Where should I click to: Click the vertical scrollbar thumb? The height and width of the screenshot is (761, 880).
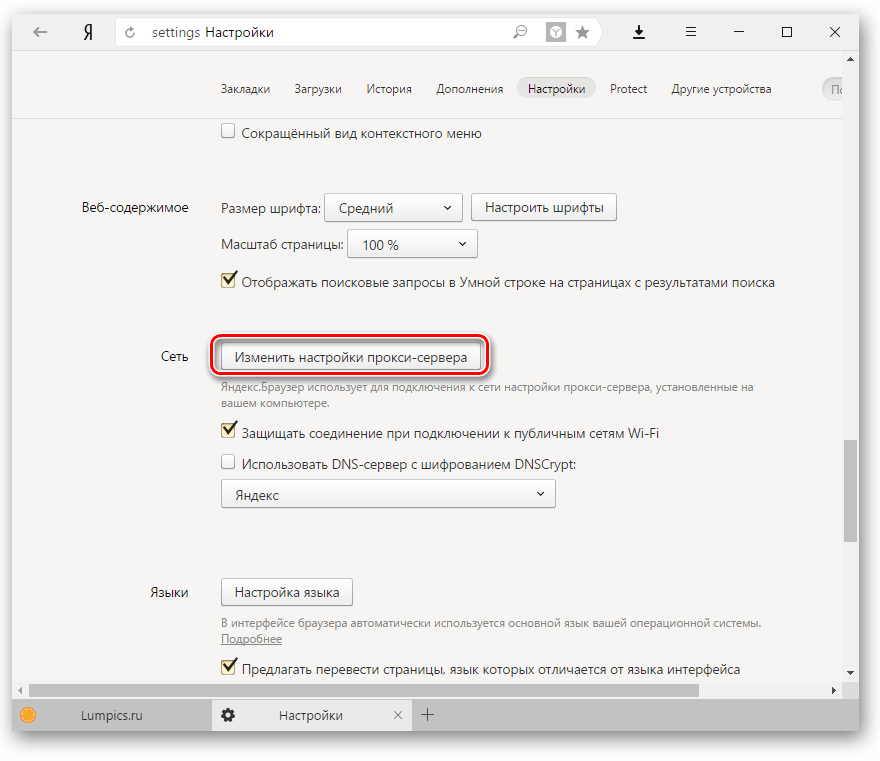850,490
